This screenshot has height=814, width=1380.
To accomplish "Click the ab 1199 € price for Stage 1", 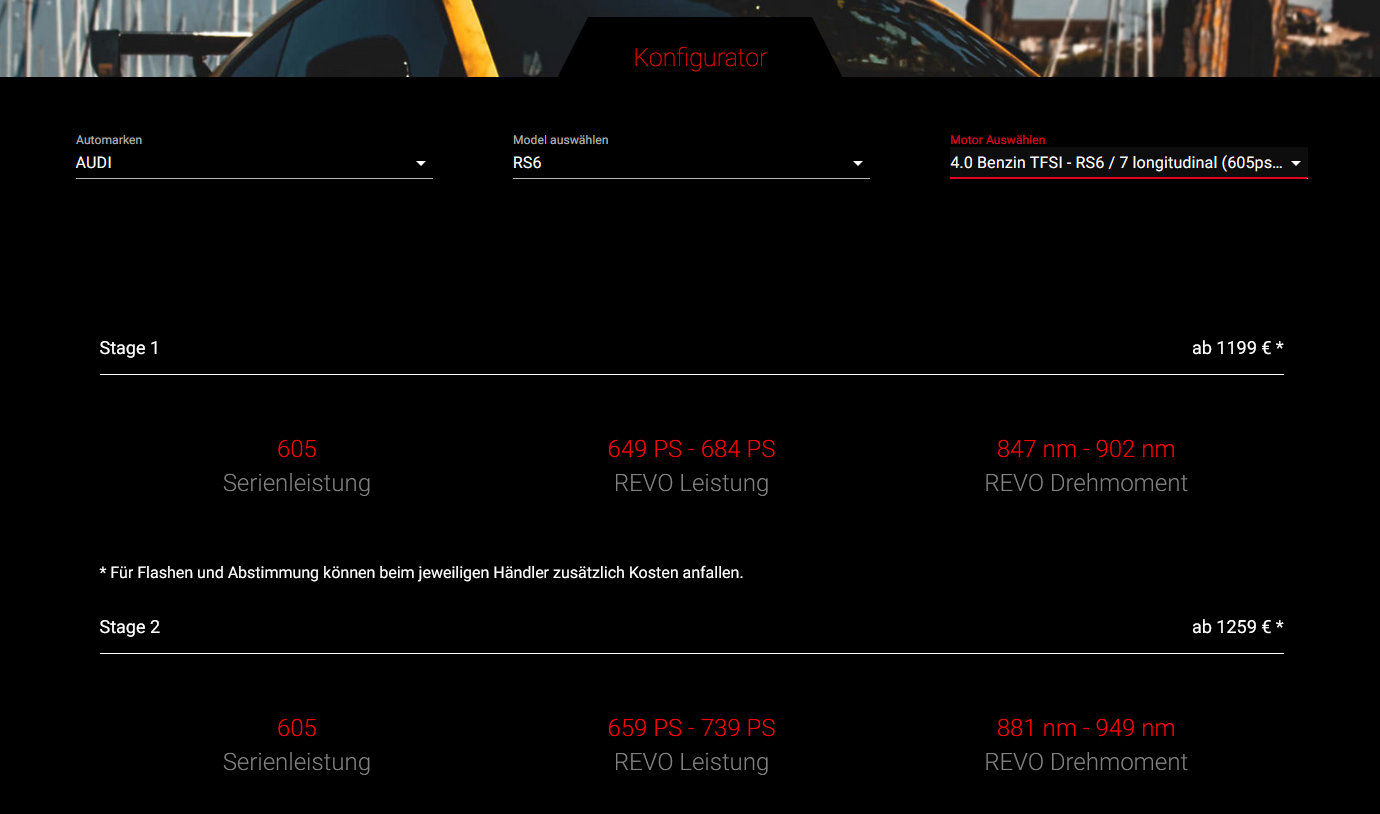I will click(x=1237, y=347).
